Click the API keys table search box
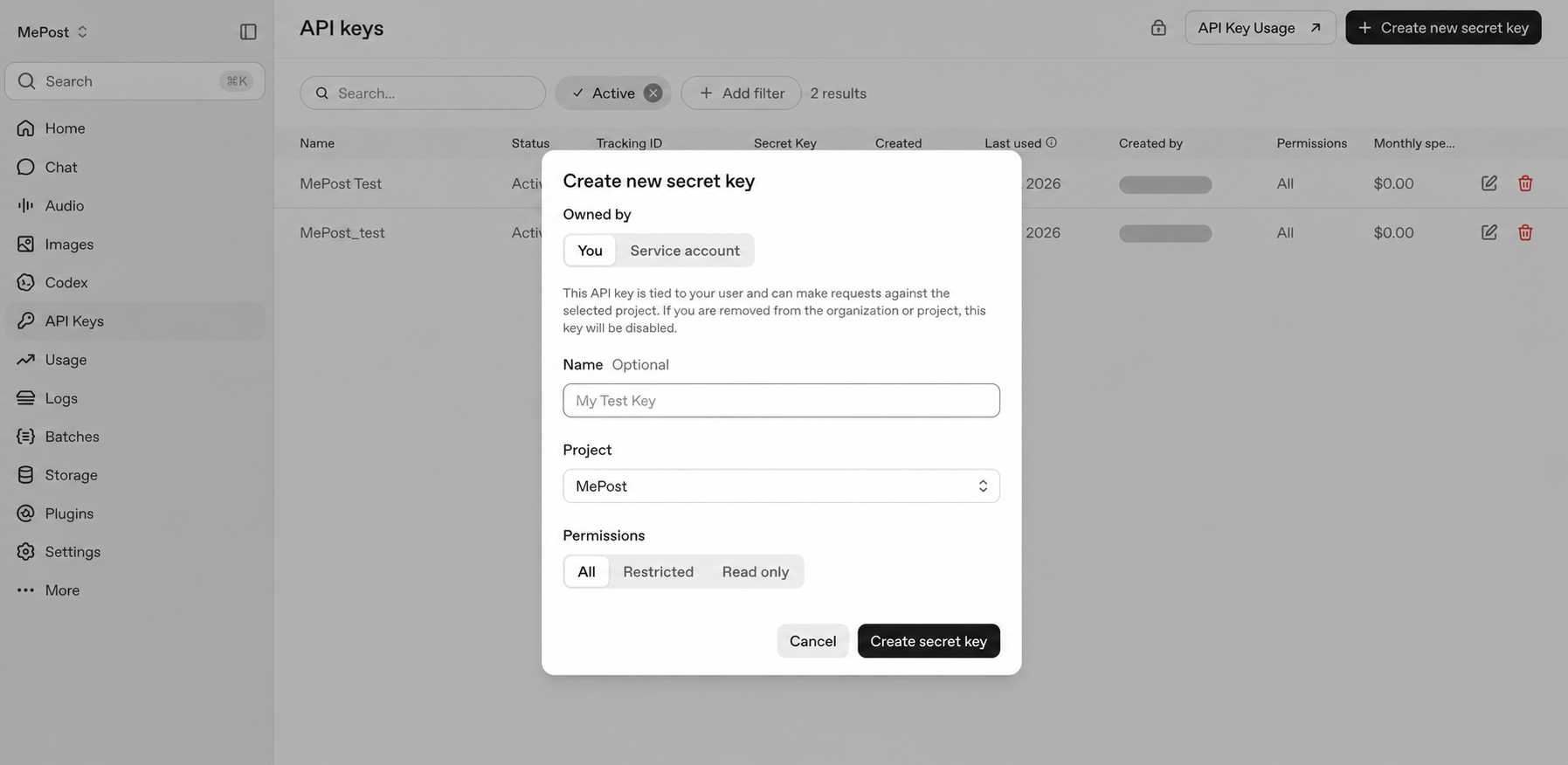Screen dimensions: 1568x765 423,93
